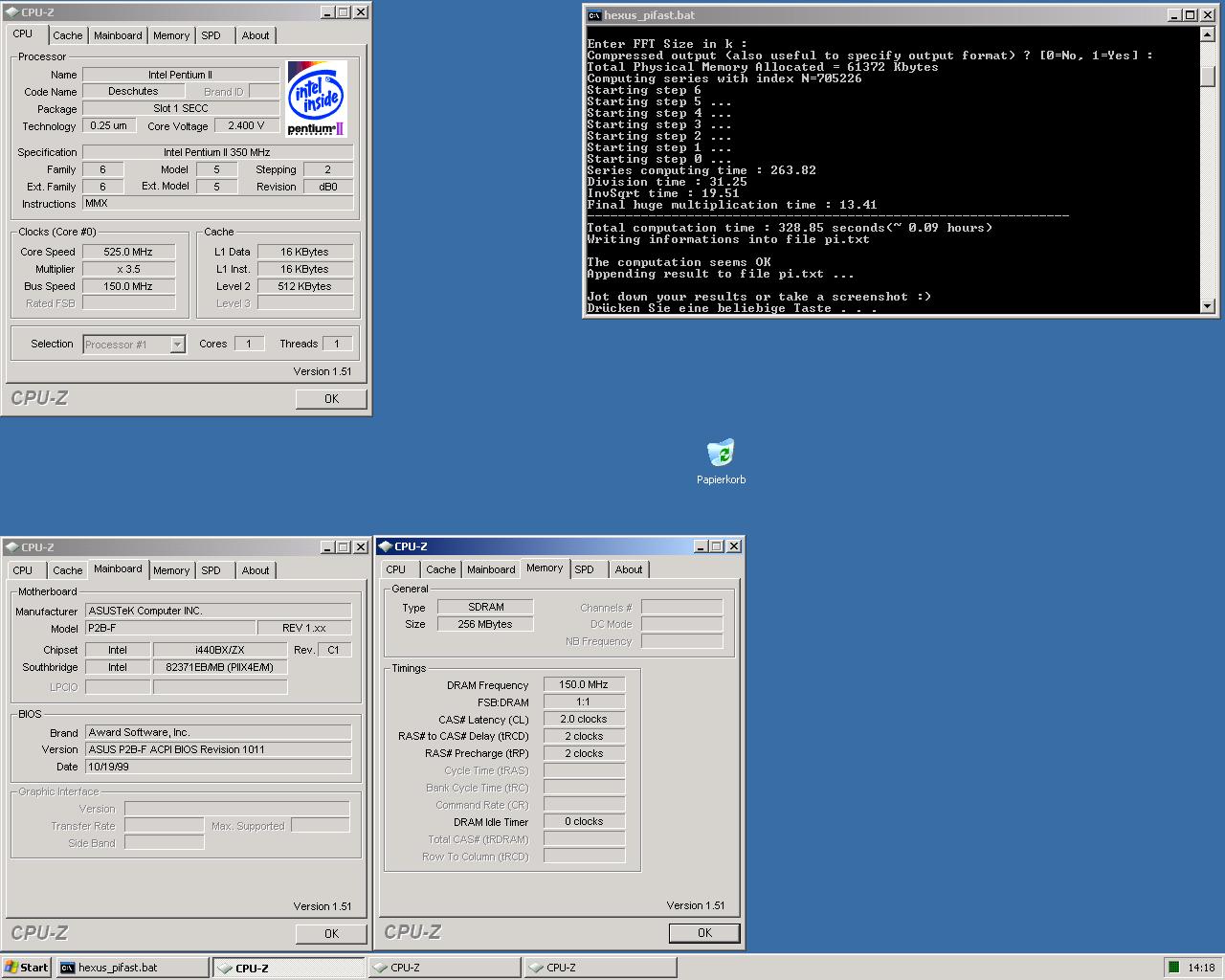Viewport: 1225px width, 980px height.
Task: Click the Multiplier value x 3.5
Action: coord(128,270)
